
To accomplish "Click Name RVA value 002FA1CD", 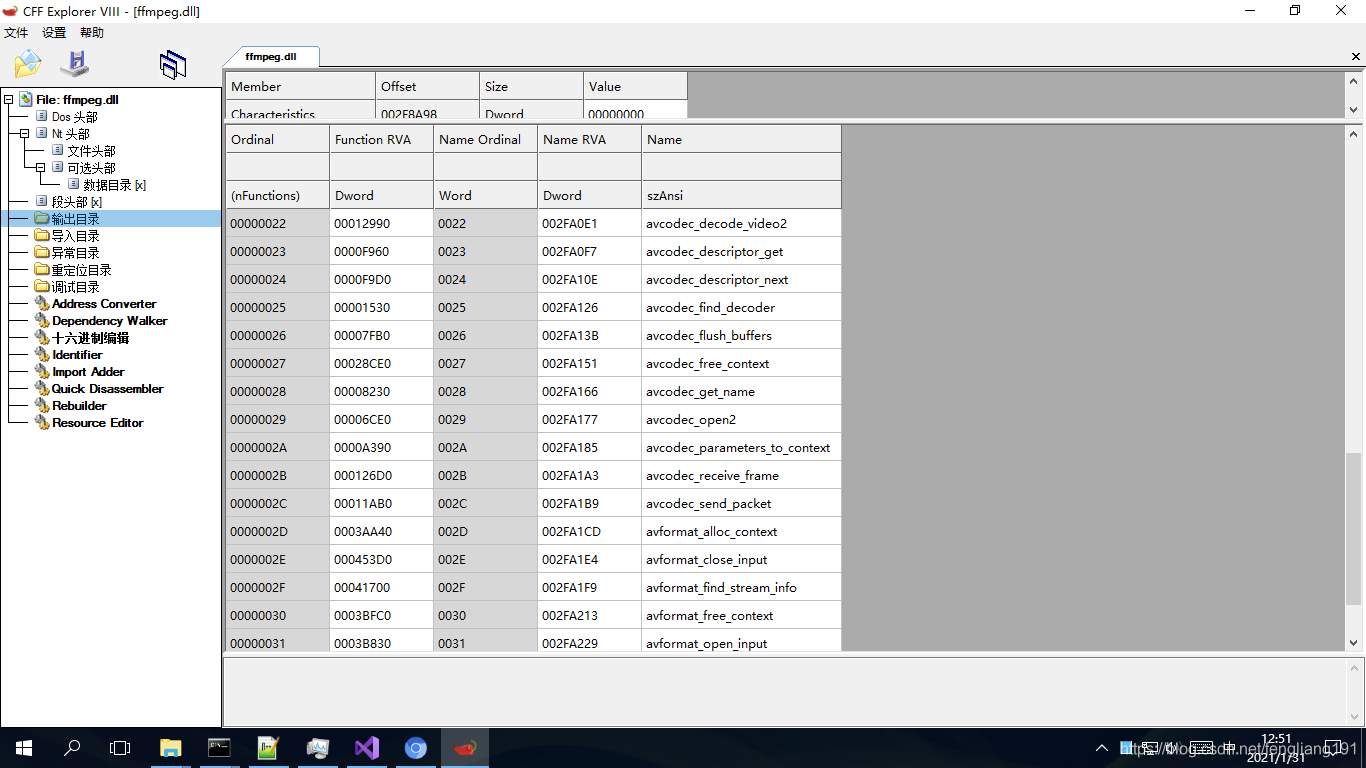I will tap(589, 531).
